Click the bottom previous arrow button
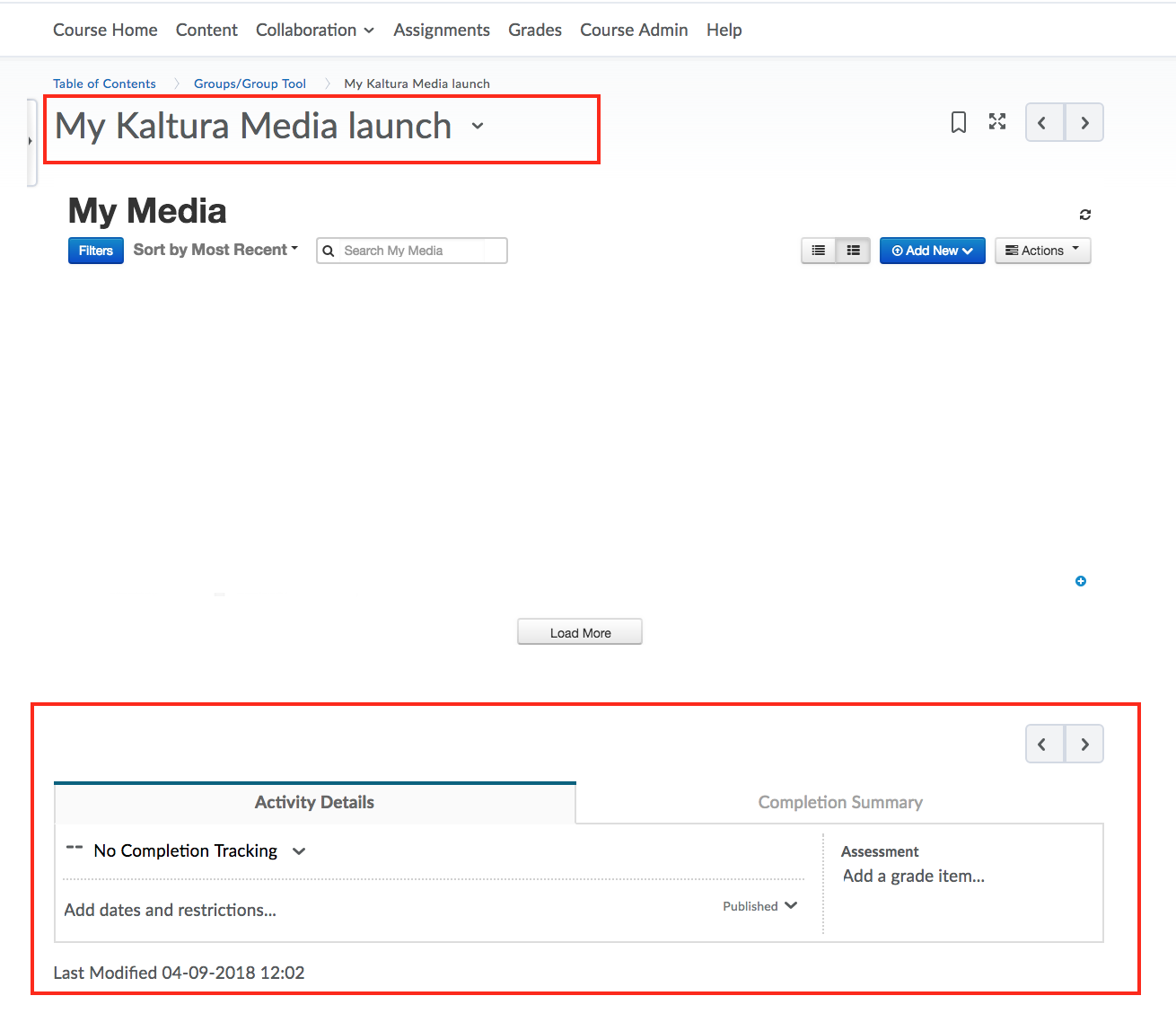The height and width of the screenshot is (1031, 1176). click(x=1044, y=745)
